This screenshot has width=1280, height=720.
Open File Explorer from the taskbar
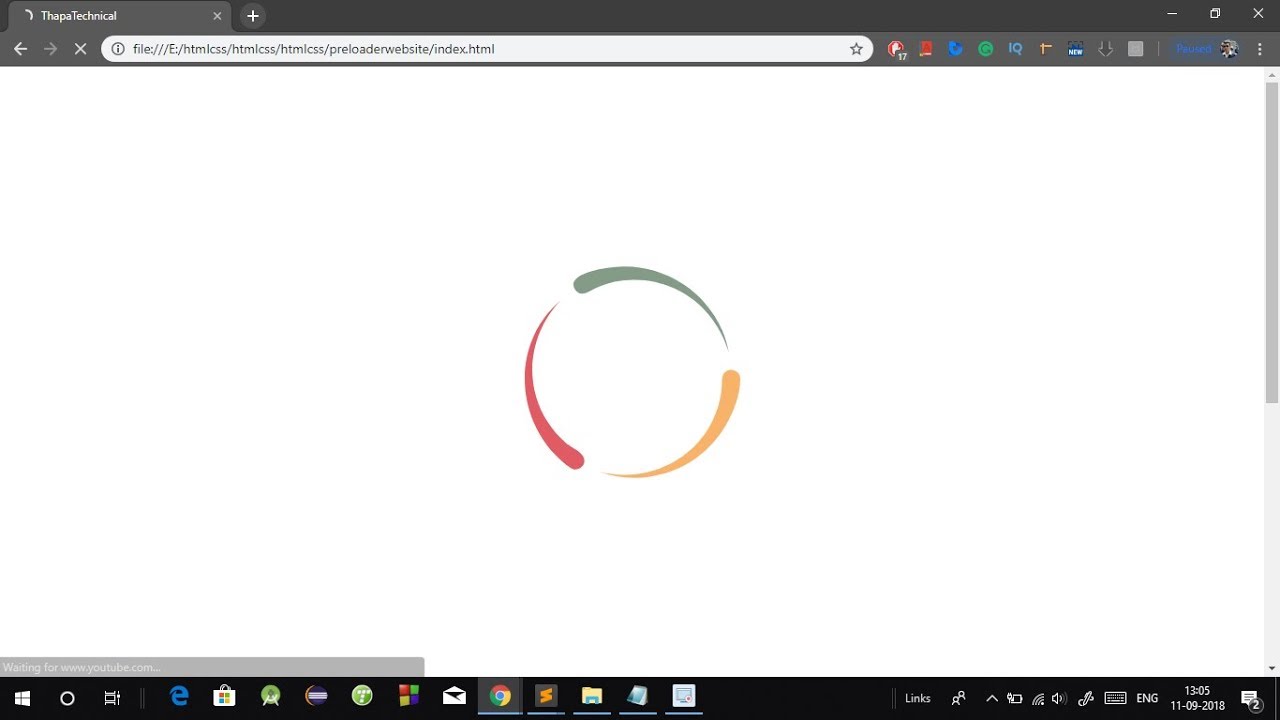(x=592, y=696)
